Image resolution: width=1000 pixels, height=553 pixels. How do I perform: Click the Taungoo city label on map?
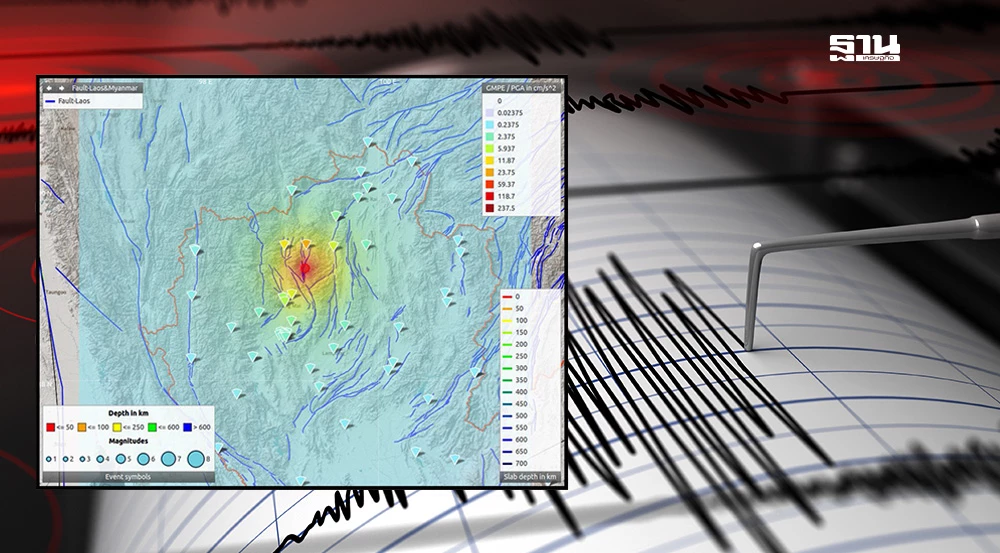[x=55, y=293]
